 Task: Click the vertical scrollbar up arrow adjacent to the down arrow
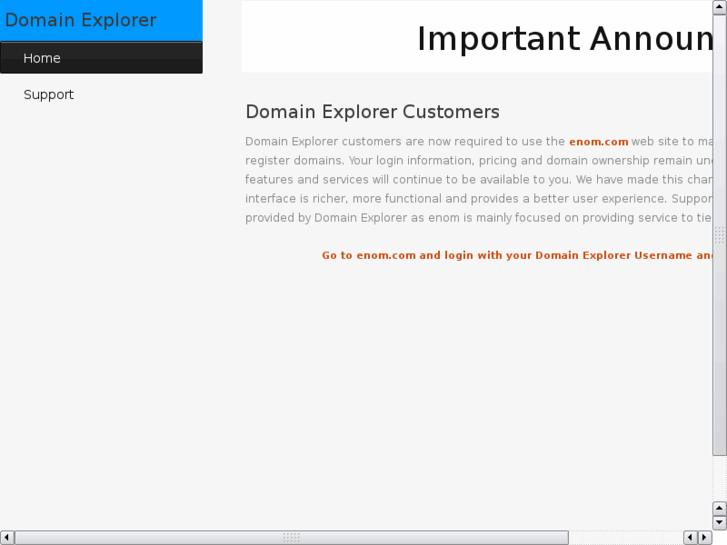[x=719, y=508]
